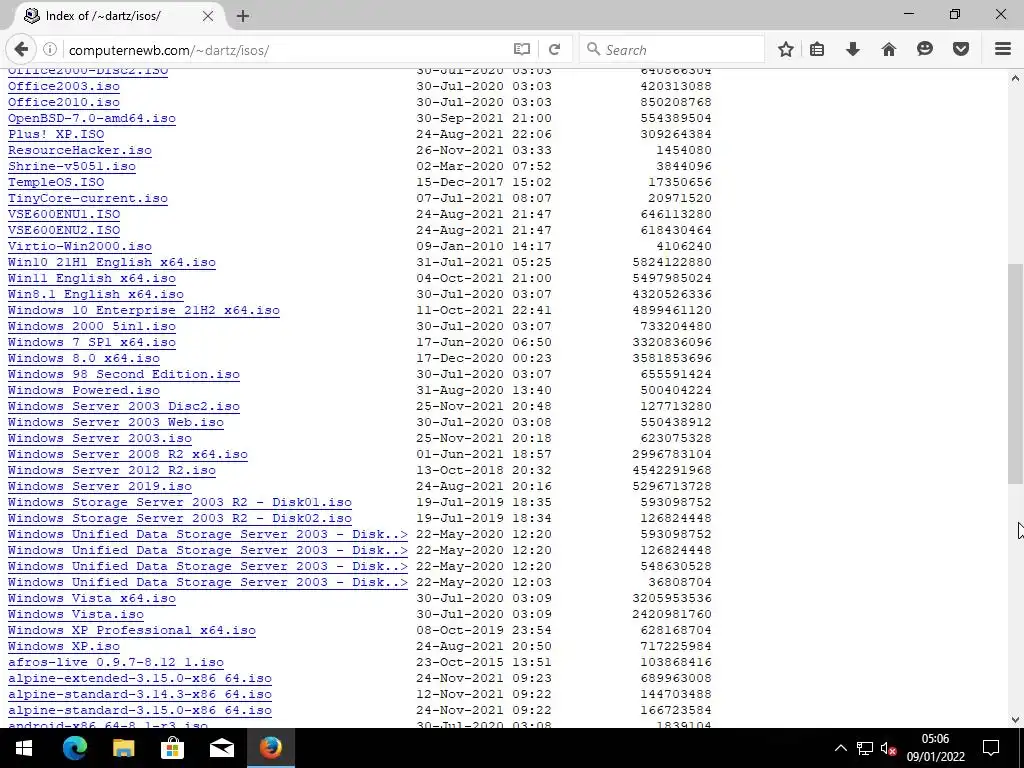The height and width of the screenshot is (768, 1024).
Task: Show hidden system tray icons
Action: pos(840,748)
